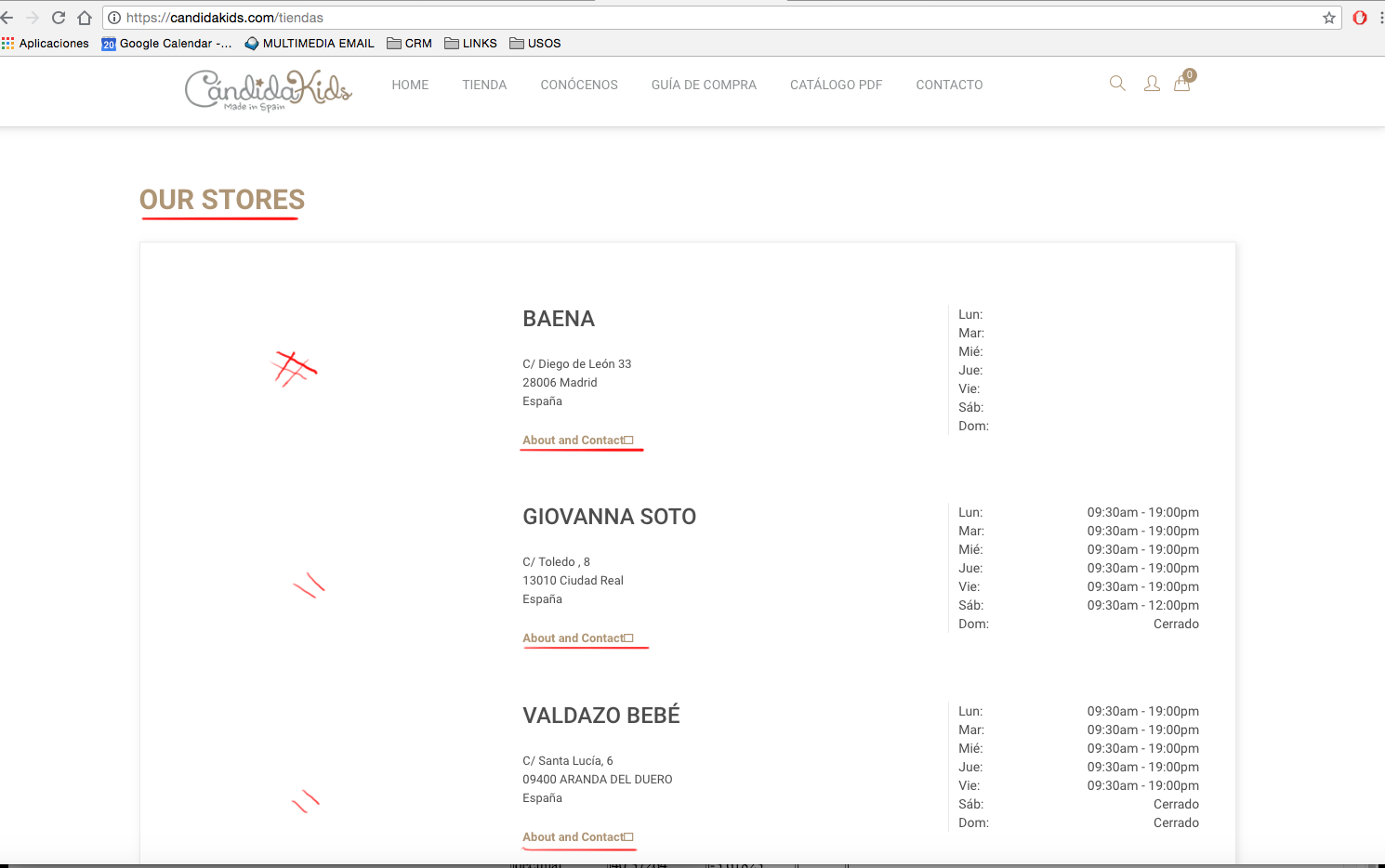Click the VALDAZO BEBÉ store title

coord(601,716)
